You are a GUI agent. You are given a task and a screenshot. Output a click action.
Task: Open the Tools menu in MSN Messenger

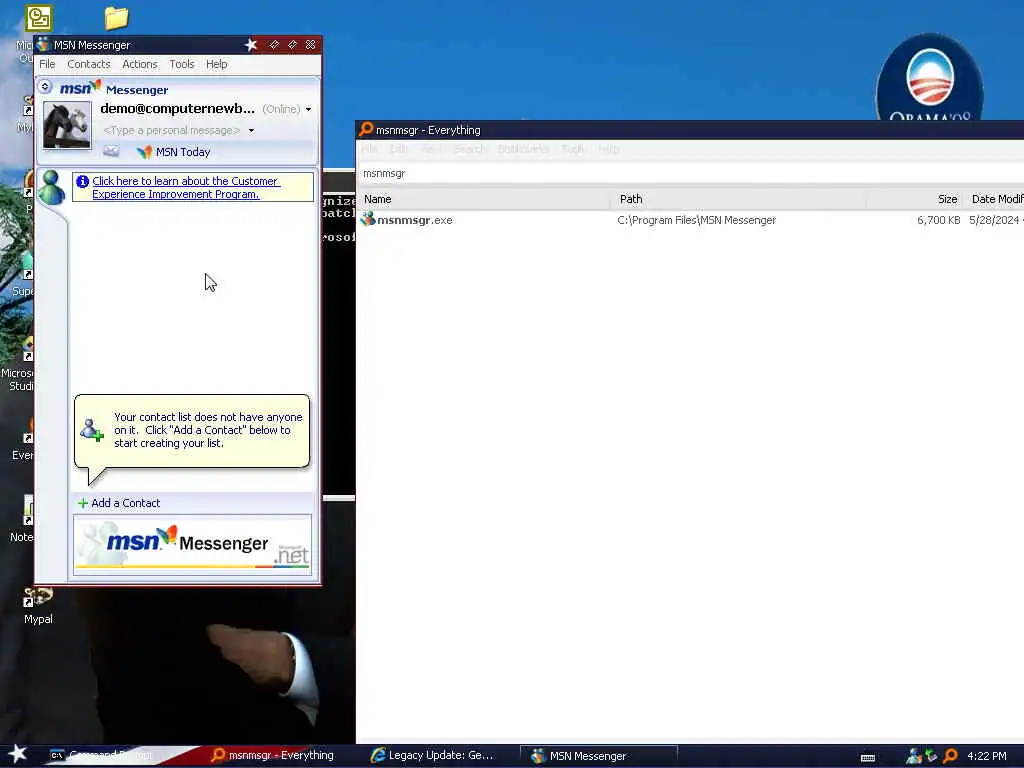coord(182,64)
